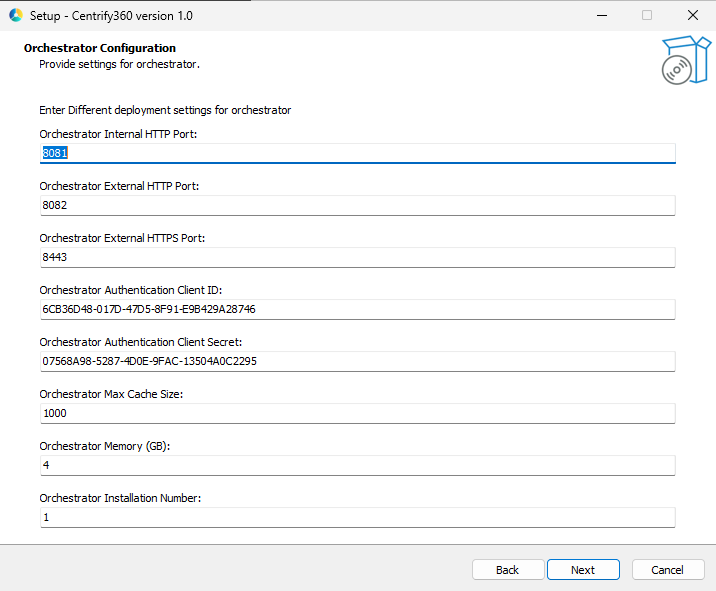The height and width of the screenshot is (591, 716).
Task: Select the Orchestrator External HTTPS Port field
Action: [x=358, y=257]
